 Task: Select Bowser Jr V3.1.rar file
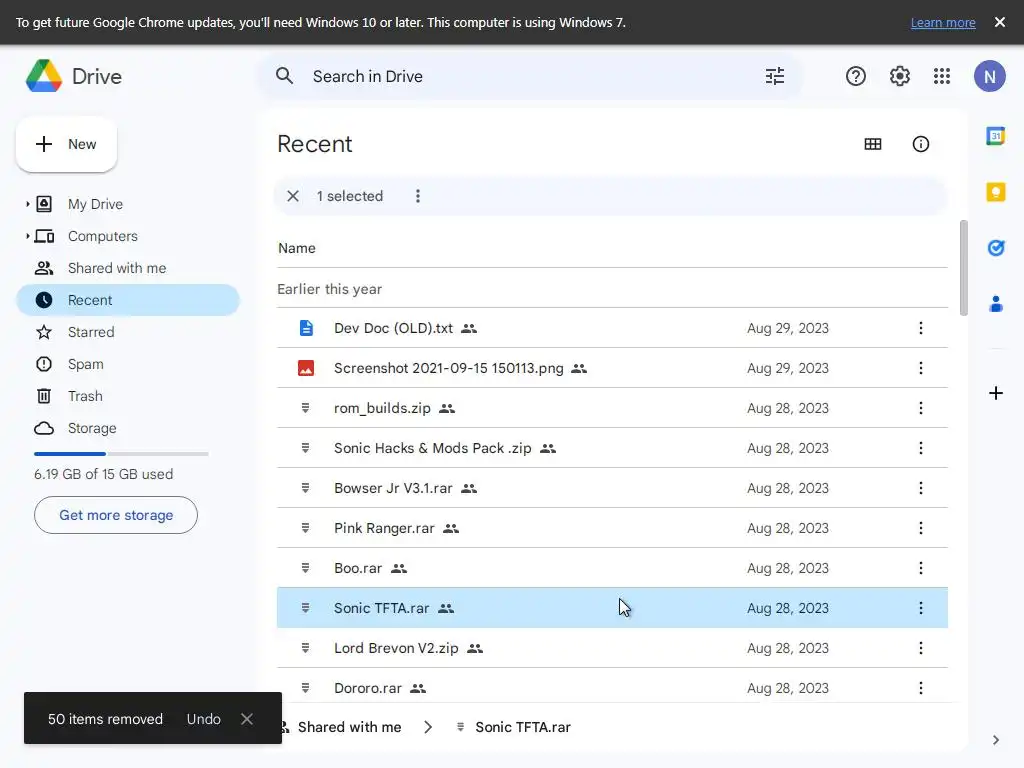[x=612, y=488]
